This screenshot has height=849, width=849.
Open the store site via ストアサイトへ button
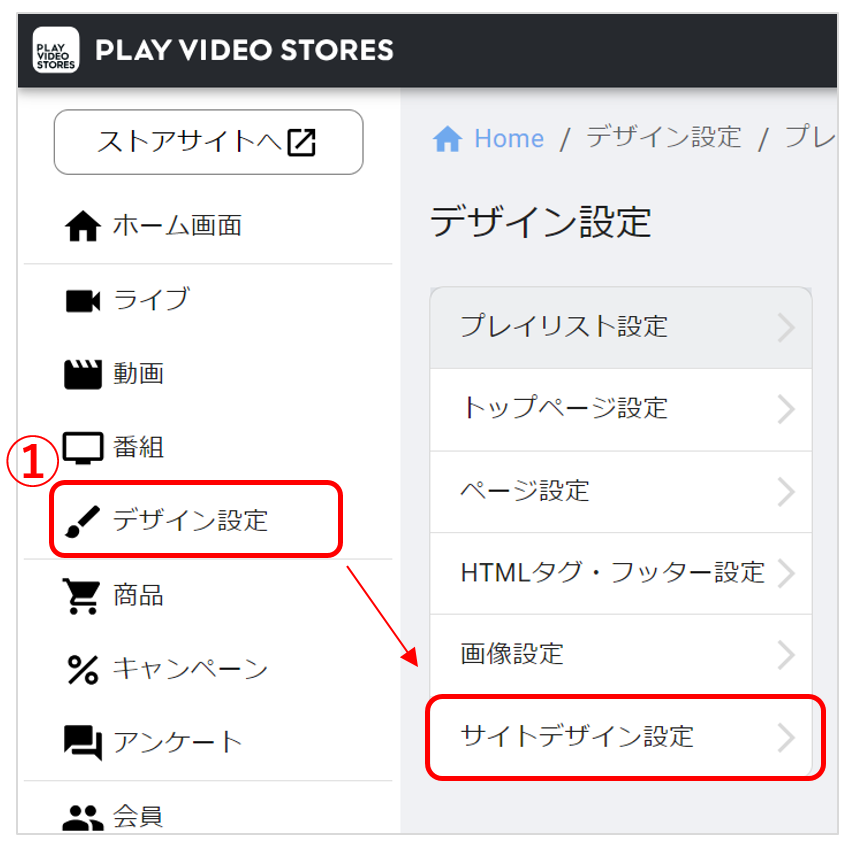(x=208, y=142)
